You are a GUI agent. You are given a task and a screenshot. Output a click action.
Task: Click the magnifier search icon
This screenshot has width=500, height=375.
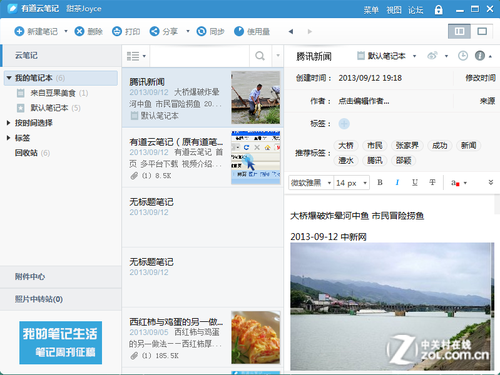coord(260,56)
